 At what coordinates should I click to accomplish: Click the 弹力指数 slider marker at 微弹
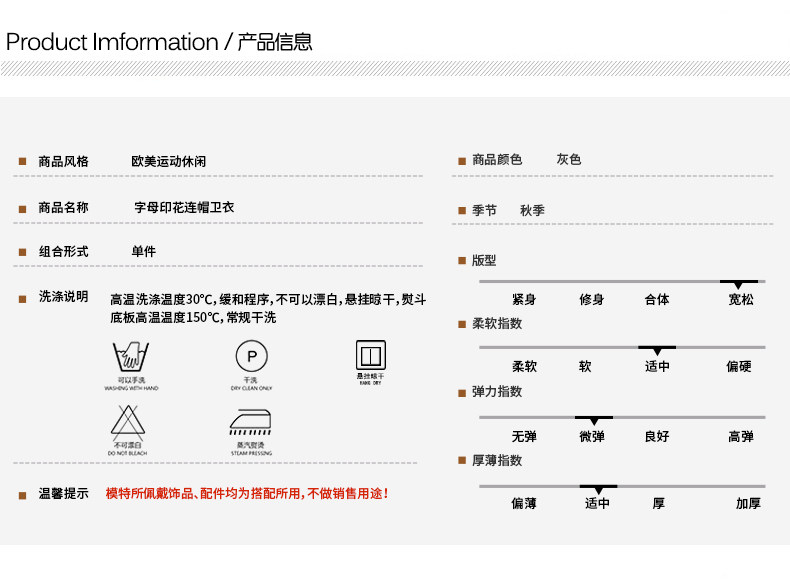[x=594, y=420]
